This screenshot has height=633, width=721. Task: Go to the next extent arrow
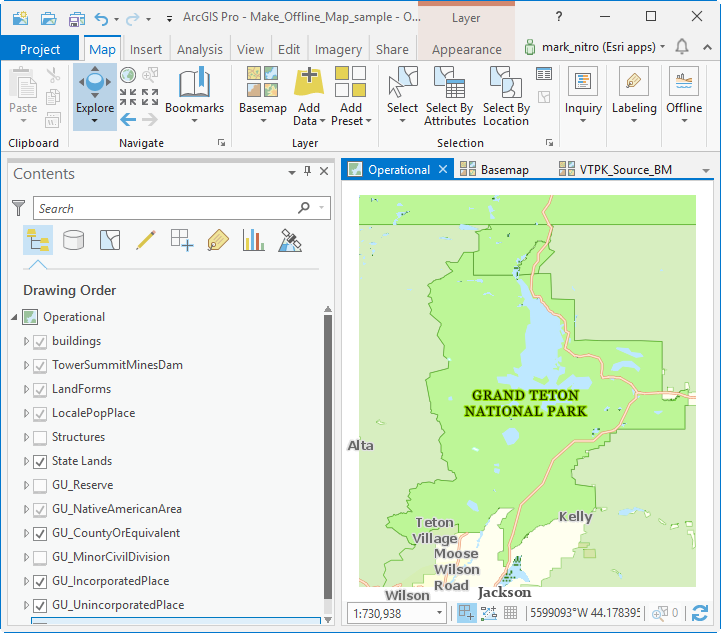[x=150, y=120]
